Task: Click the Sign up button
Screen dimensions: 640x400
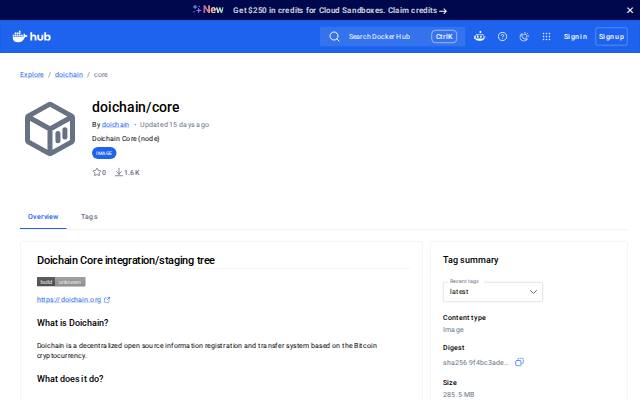Action: pos(611,37)
